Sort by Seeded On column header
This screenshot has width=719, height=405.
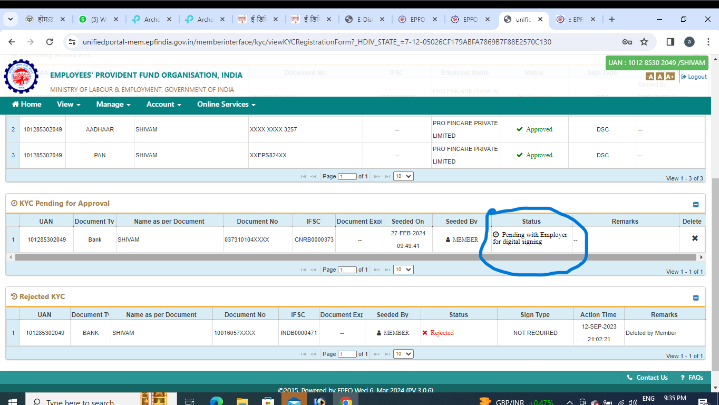point(407,222)
